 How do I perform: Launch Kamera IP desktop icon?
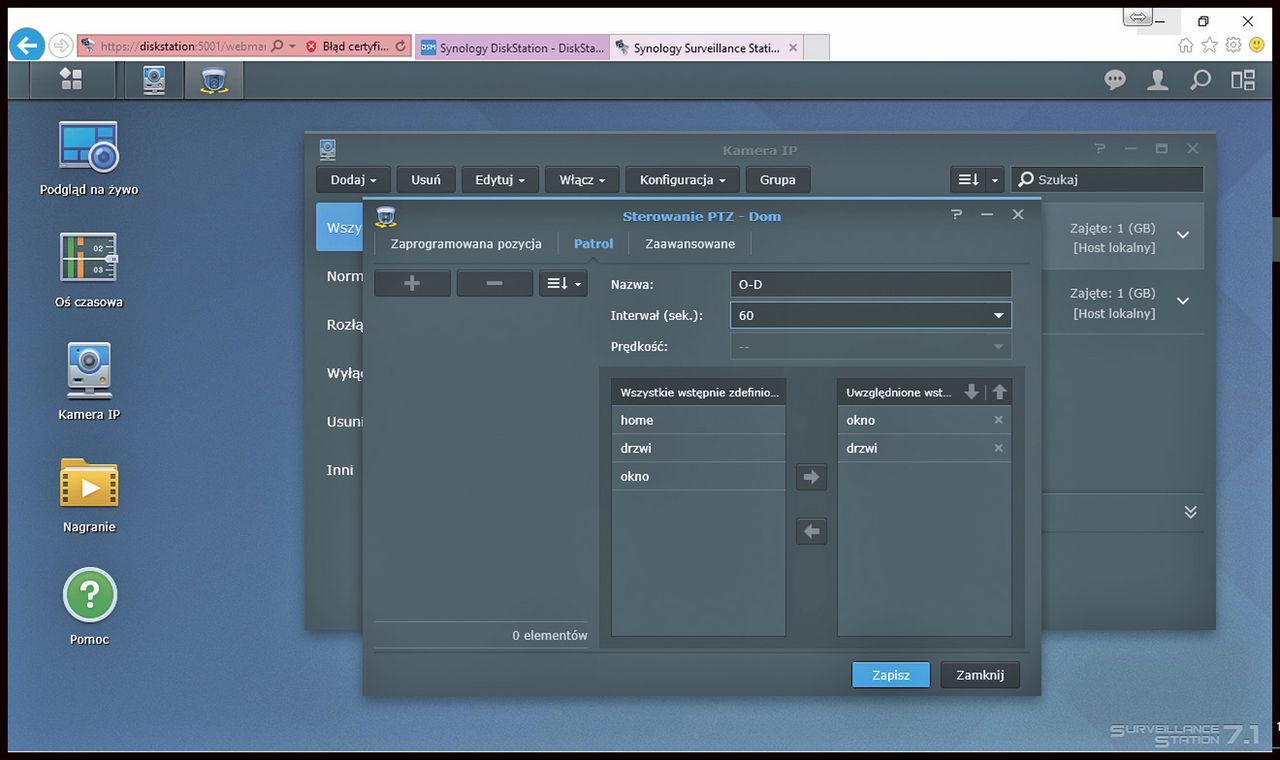click(89, 382)
